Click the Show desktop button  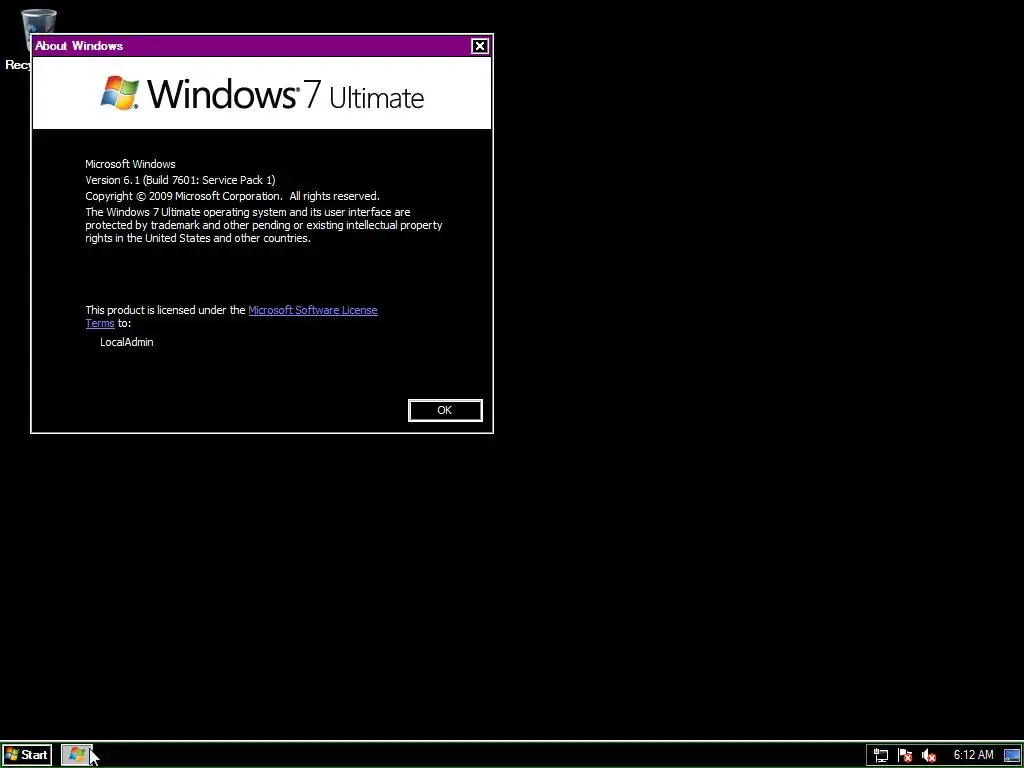pyautogui.click(x=1012, y=756)
